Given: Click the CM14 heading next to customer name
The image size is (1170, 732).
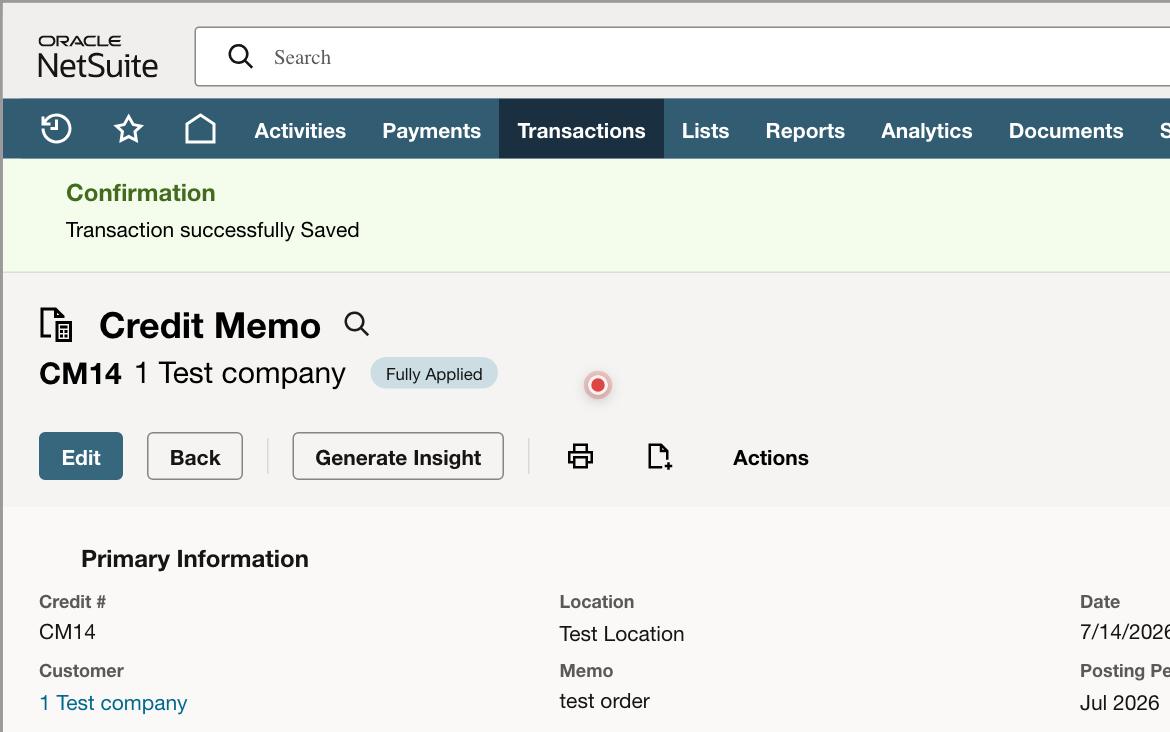Looking at the screenshot, I should pos(81,374).
